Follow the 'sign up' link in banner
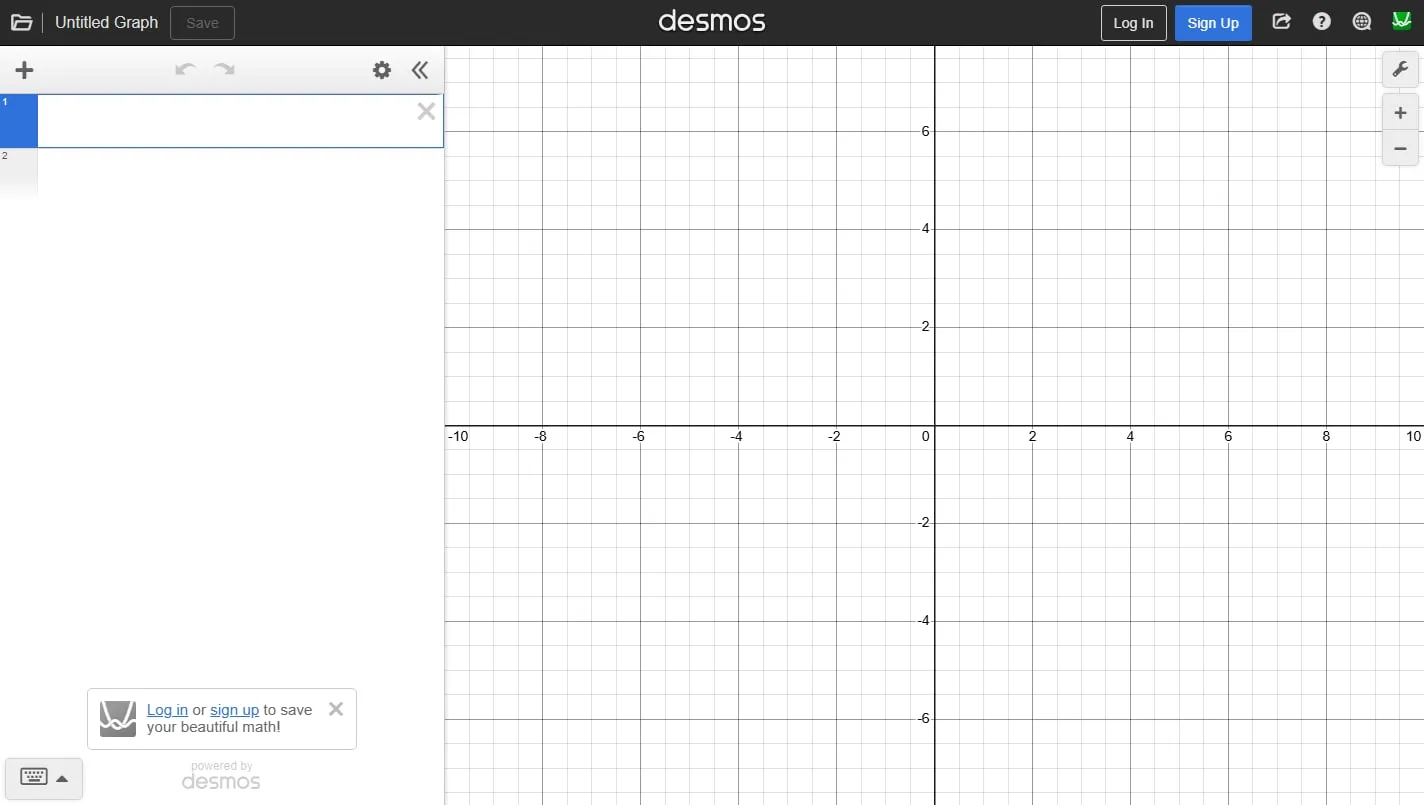Viewport: 1424px width, 805px height. click(x=234, y=710)
